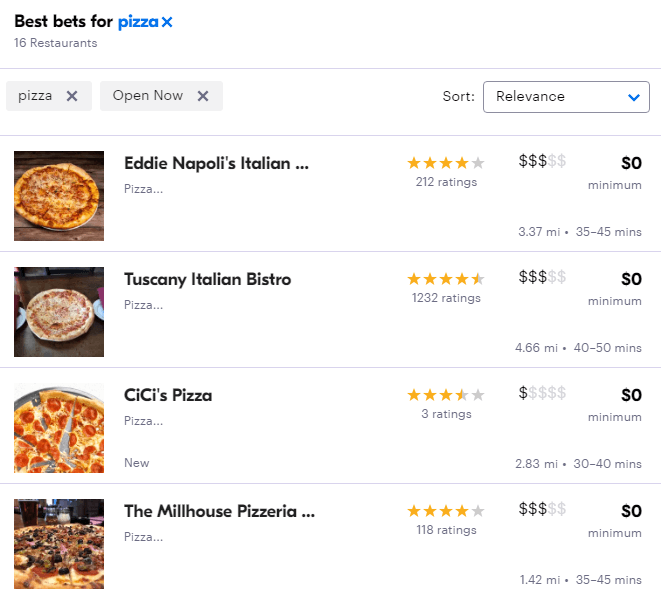Click Eddie Napoli's star rating
Screen dimensions: 661x595
[x=446, y=163]
